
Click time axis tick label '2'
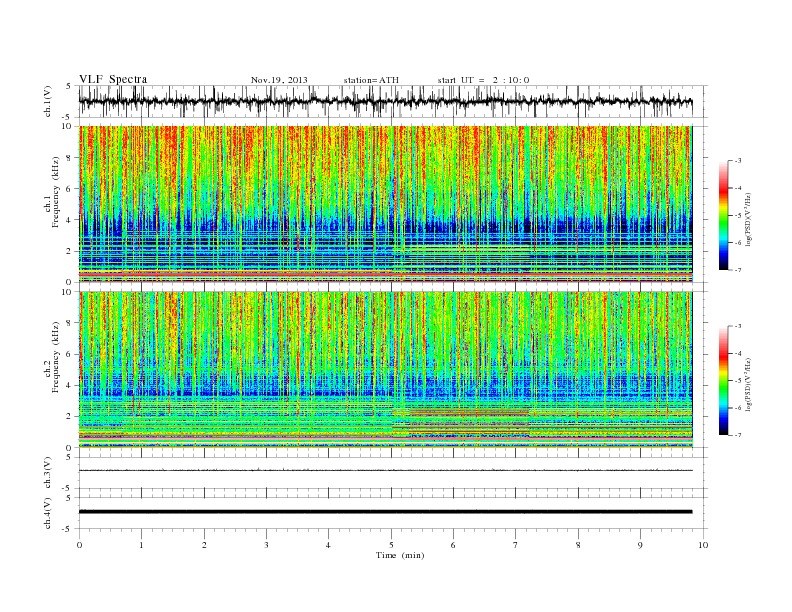(204, 545)
